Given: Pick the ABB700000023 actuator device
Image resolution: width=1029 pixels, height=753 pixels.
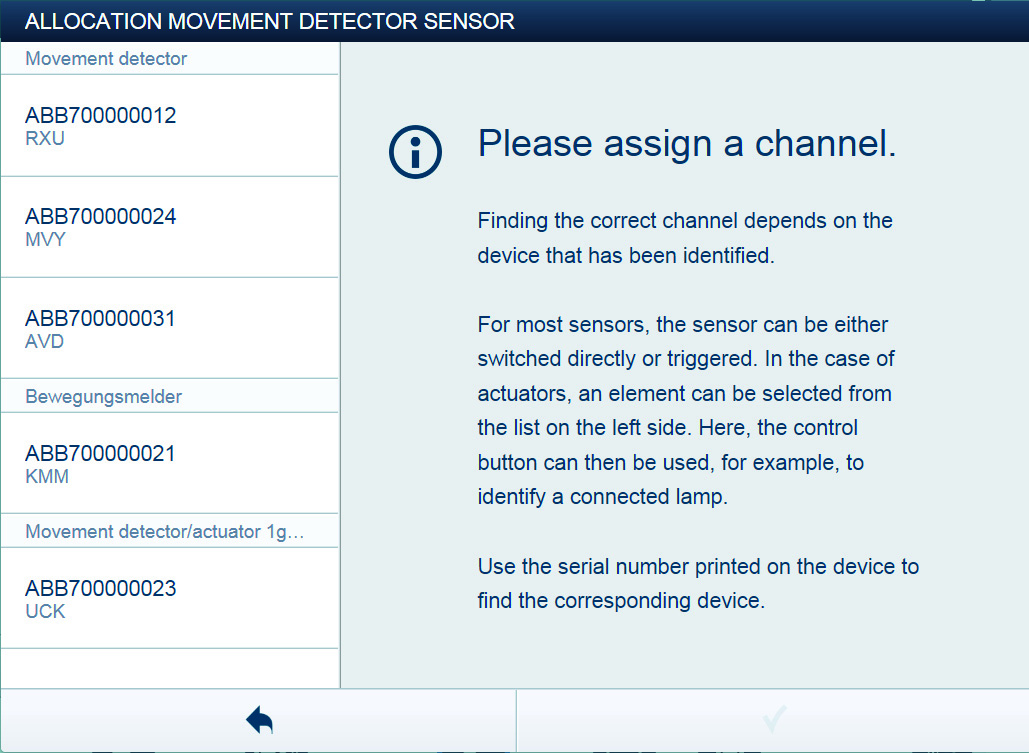Looking at the screenshot, I should (169, 598).
